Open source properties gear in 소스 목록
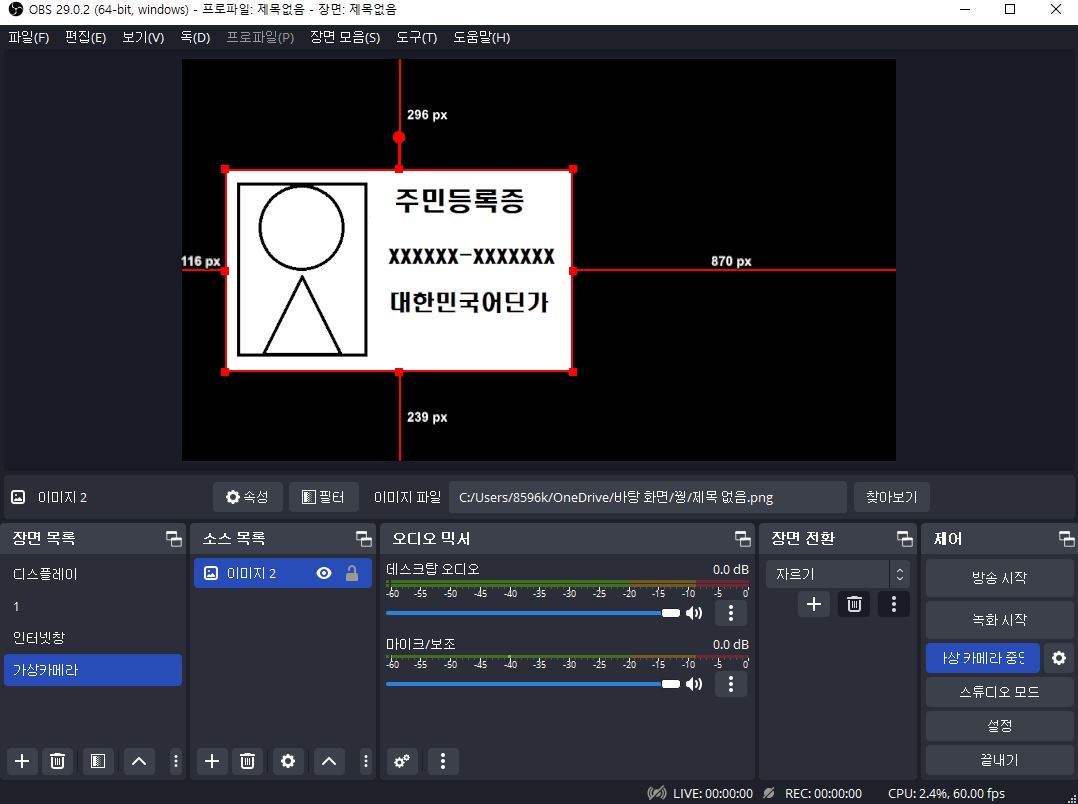The height and width of the screenshot is (804, 1078). pyautogui.click(x=288, y=761)
